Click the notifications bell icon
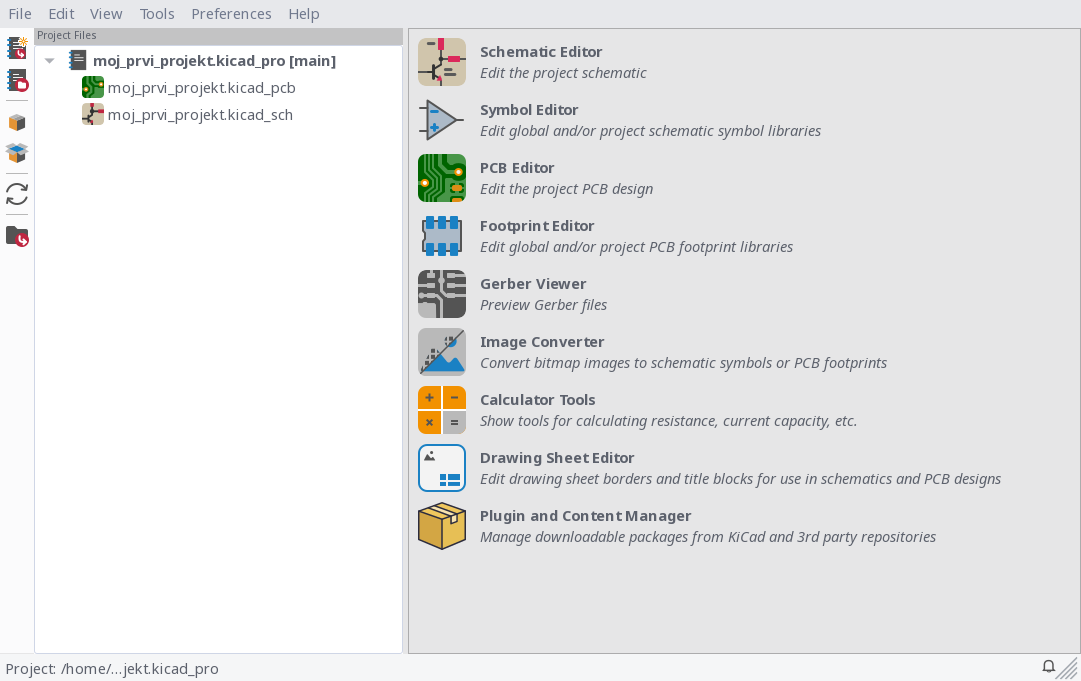The image size is (1081, 681). pos(1048,667)
